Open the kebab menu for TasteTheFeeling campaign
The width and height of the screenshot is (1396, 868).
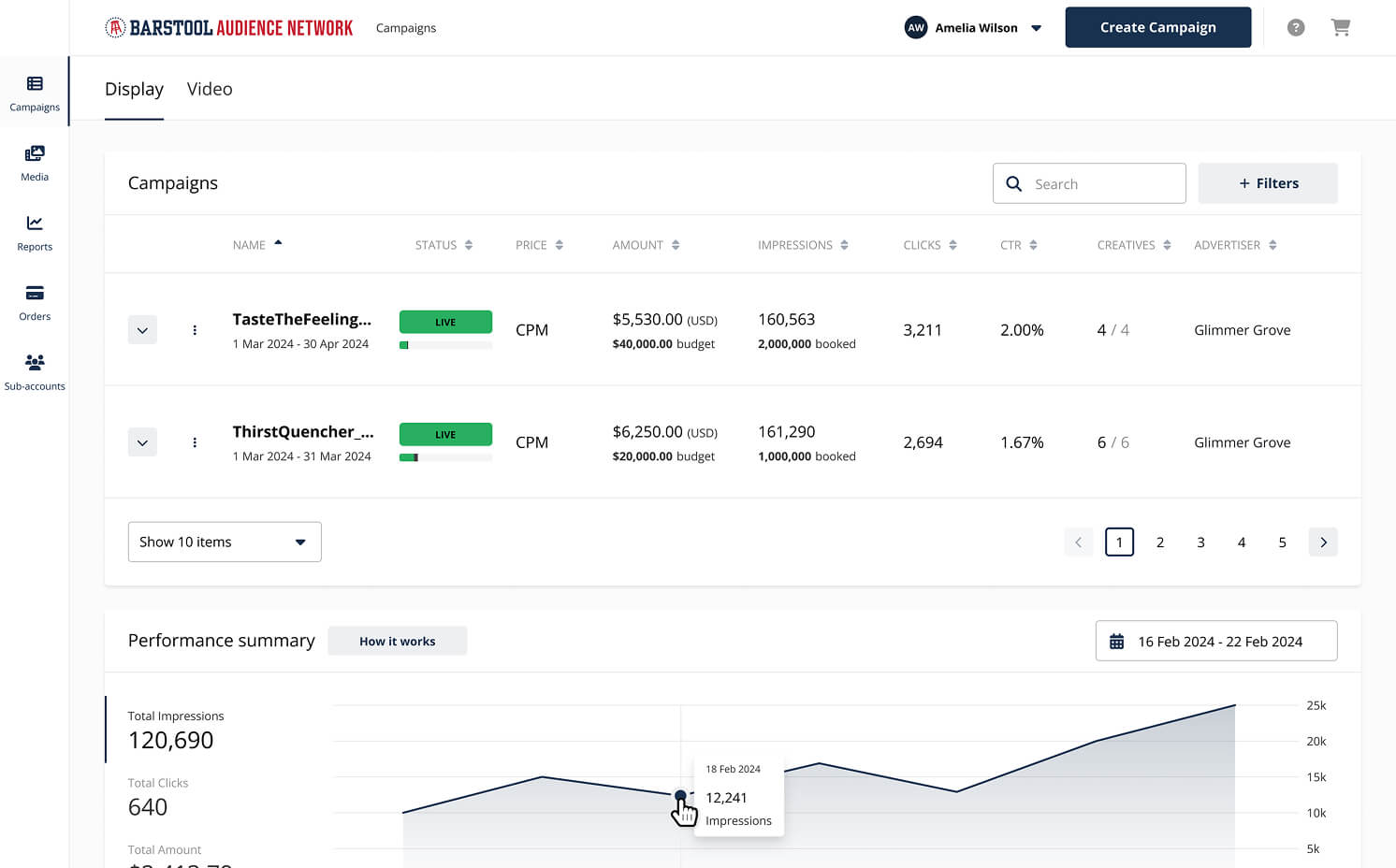pyautogui.click(x=195, y=329)
